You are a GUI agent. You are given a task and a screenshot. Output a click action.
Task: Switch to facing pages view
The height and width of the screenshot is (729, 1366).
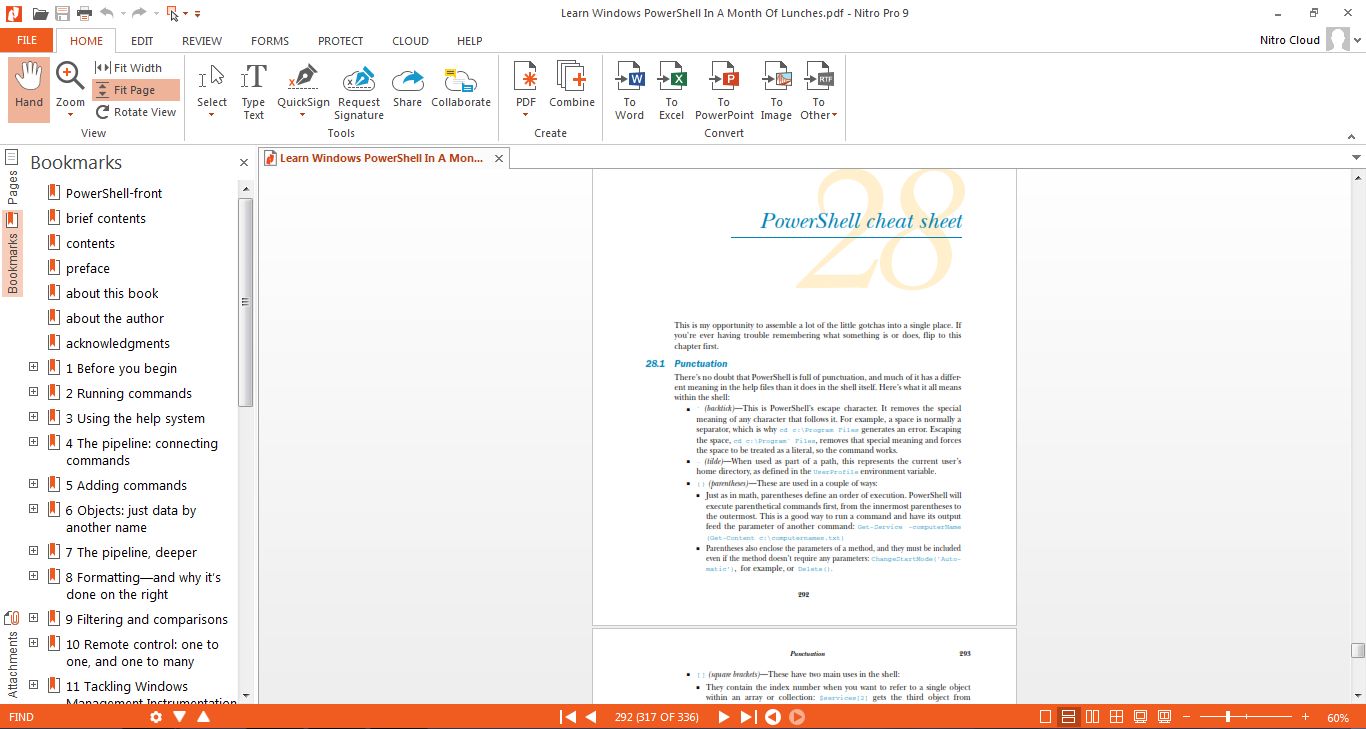coord(1092,717)
